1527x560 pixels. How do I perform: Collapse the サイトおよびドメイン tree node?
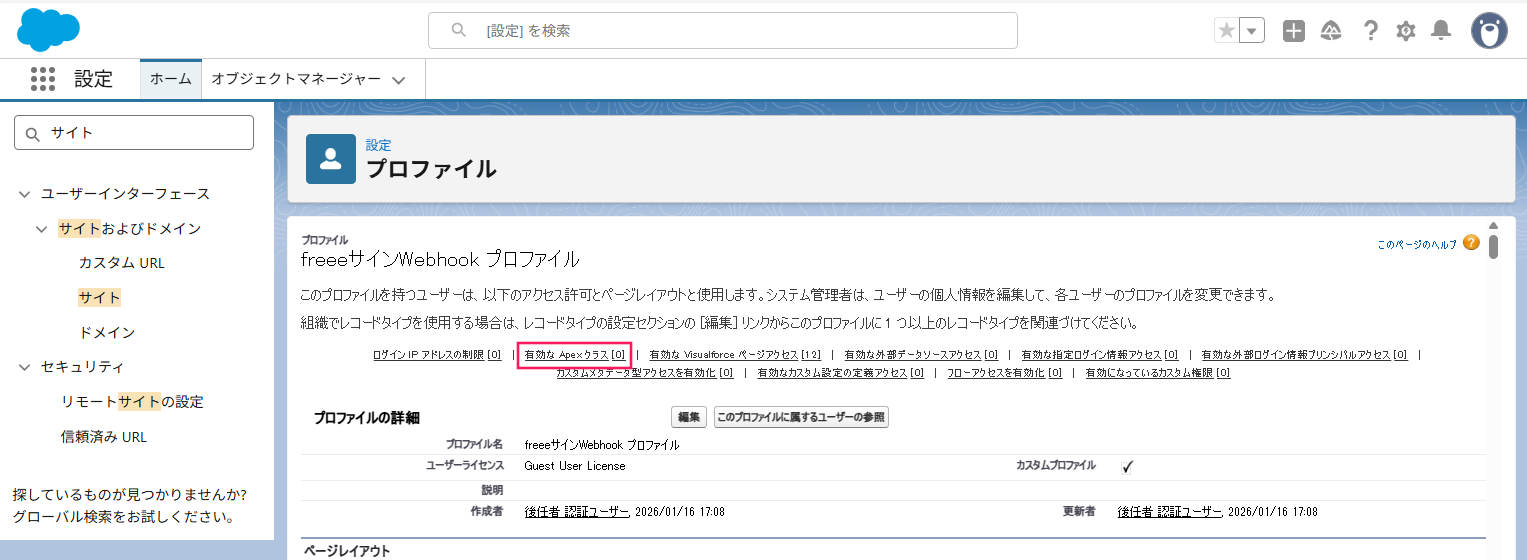(42, 229)
